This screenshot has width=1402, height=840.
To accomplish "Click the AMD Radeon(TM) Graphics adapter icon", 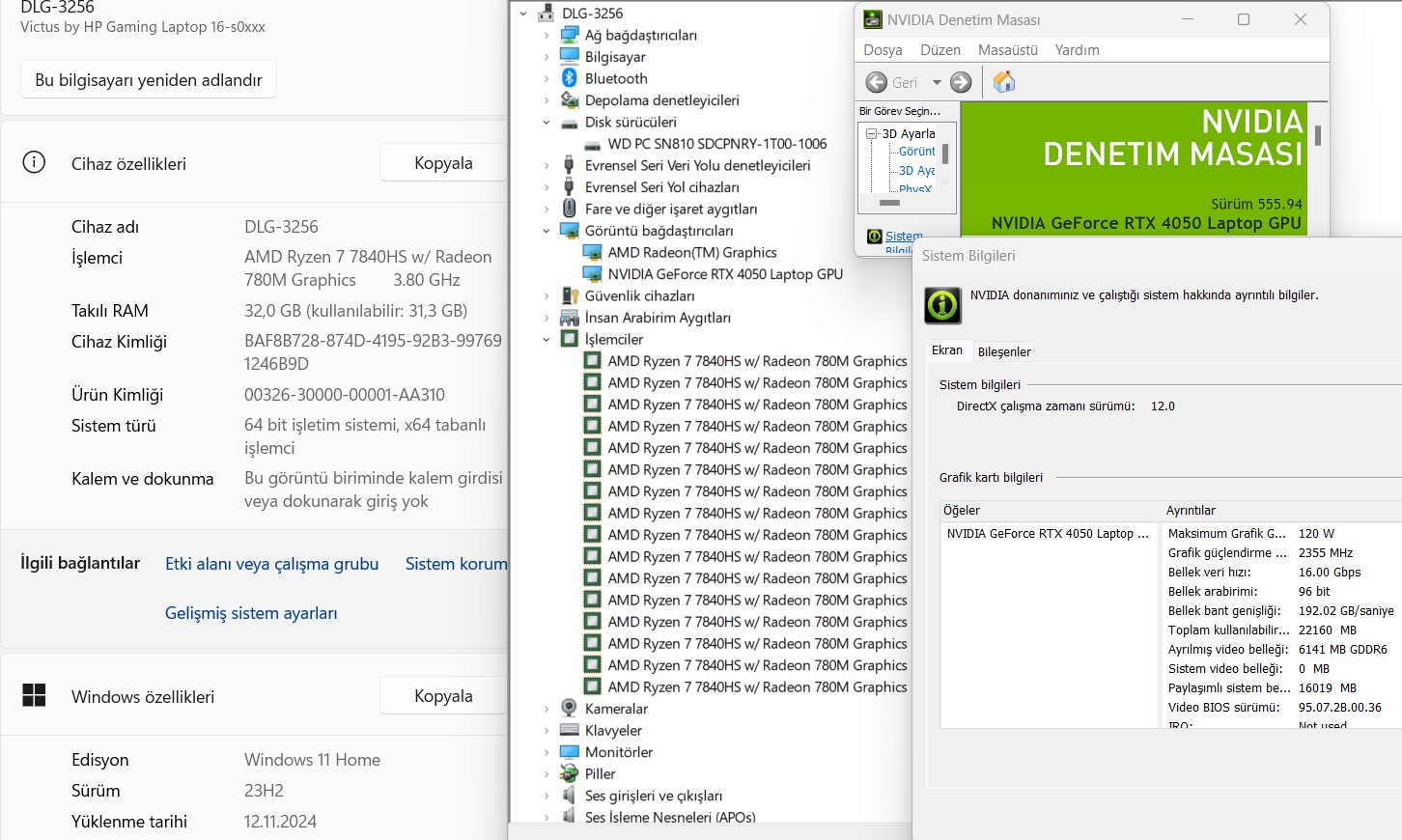I will 593,252.
